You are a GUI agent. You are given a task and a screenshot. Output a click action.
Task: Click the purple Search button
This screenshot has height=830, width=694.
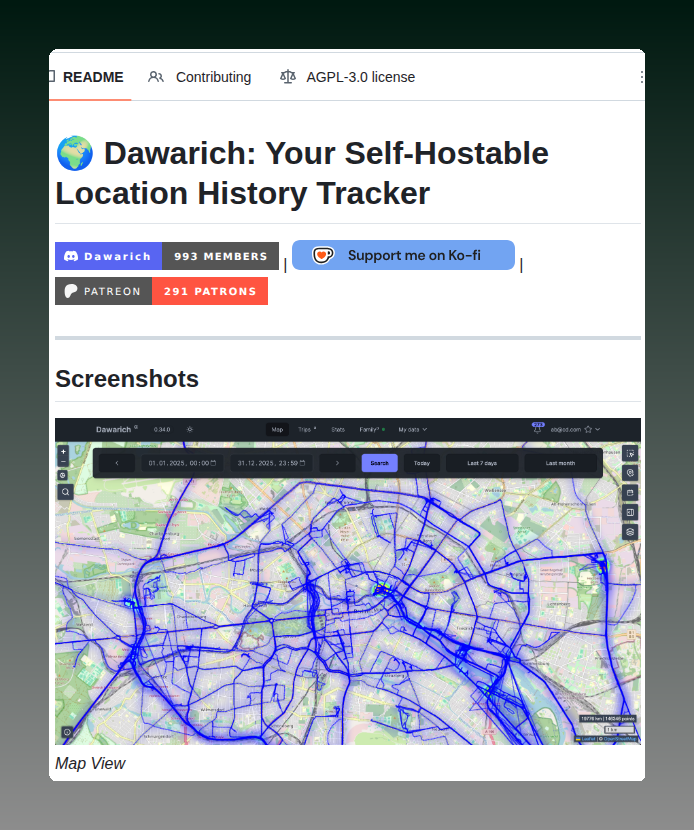click(x=380, y=463)
